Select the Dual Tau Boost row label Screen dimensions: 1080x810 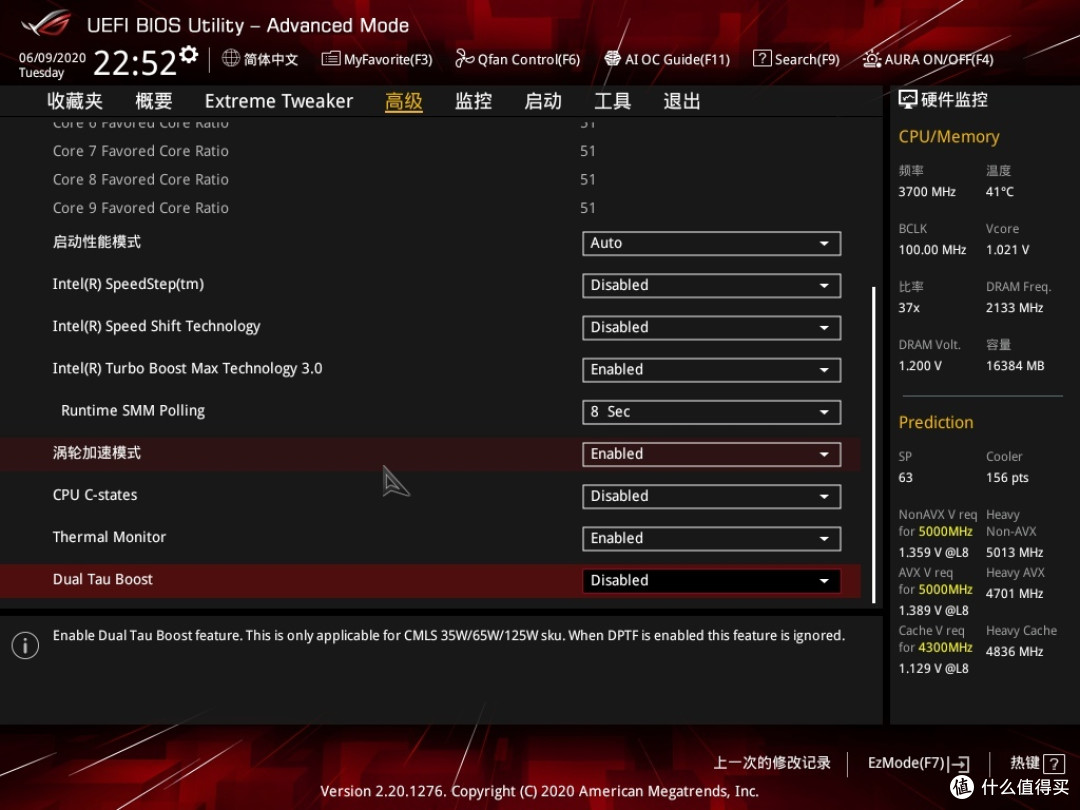(x=103, y=579)
